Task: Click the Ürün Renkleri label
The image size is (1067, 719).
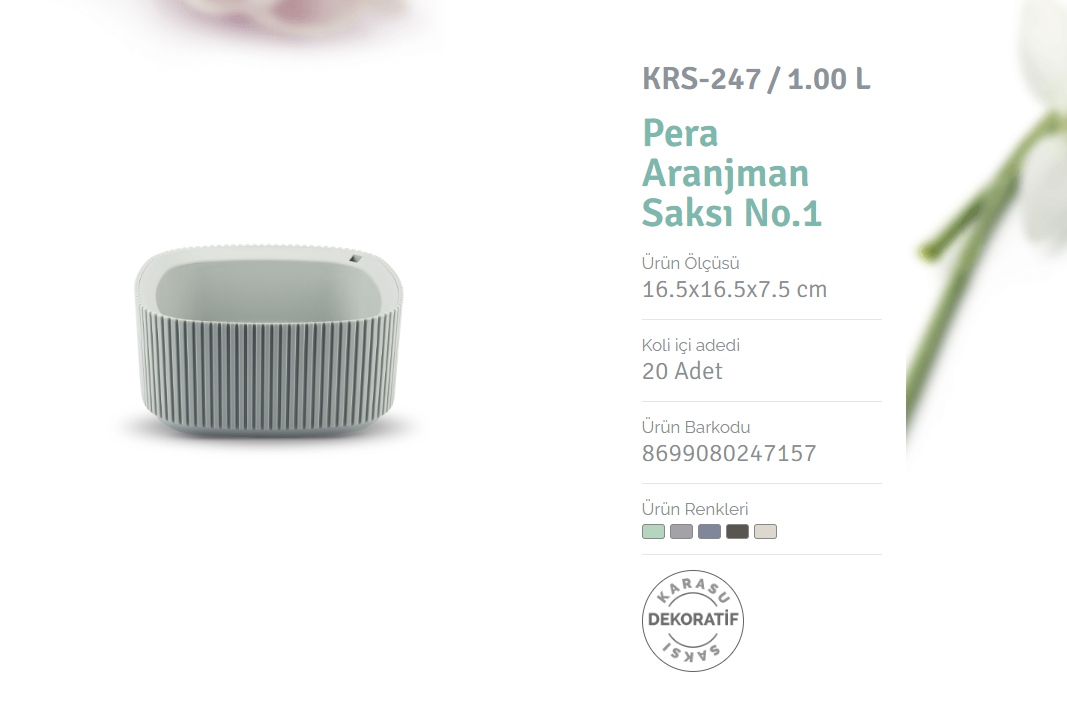Action: click(x=695, y=509)
